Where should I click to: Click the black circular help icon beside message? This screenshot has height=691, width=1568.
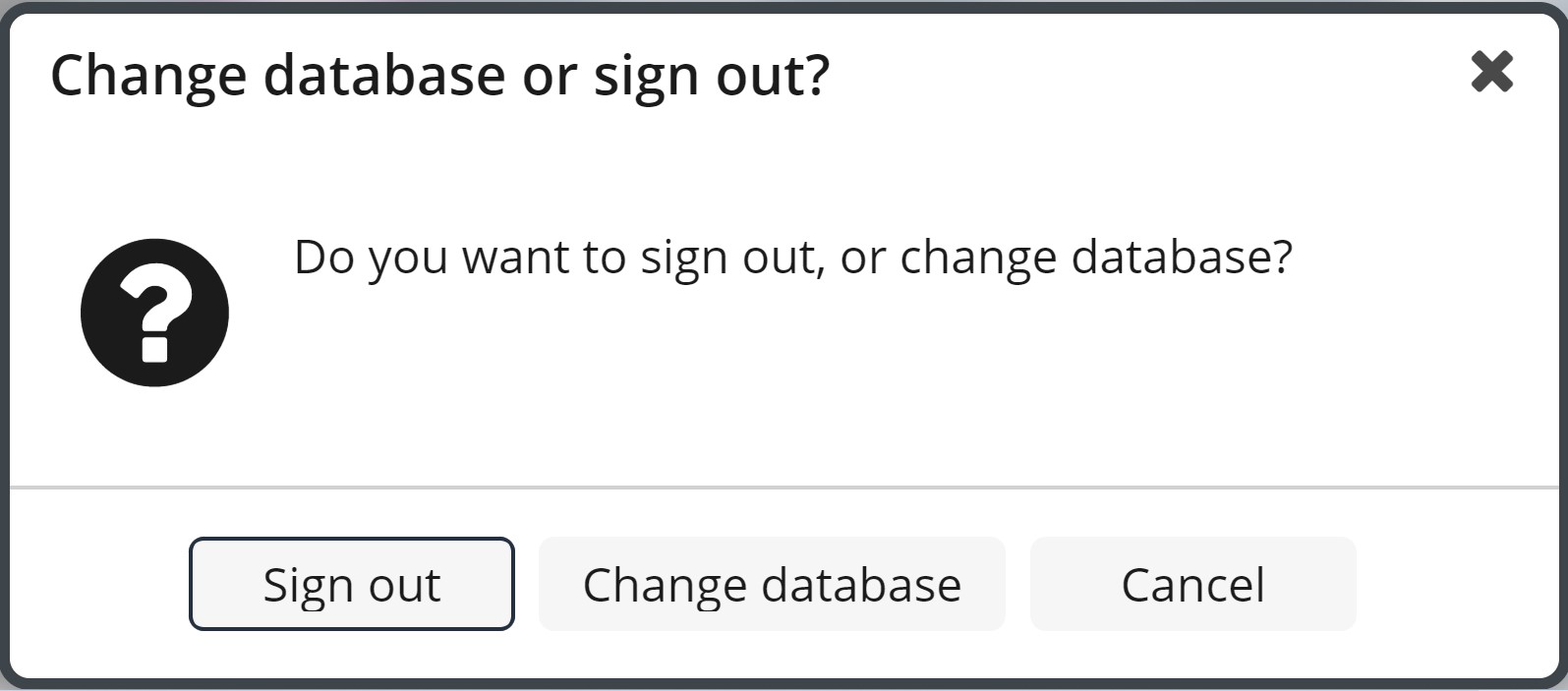point(154,313)
